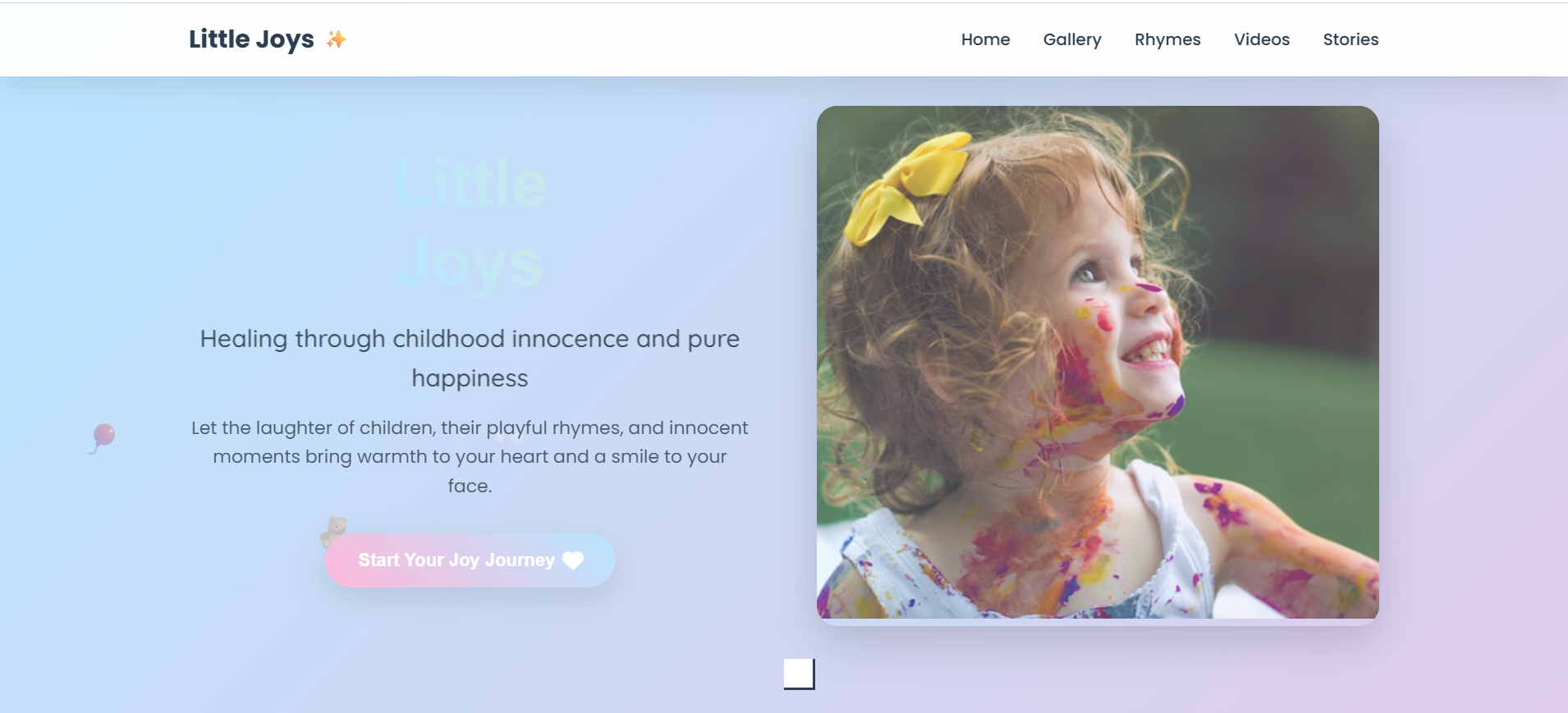This screenshot has height=713, width=1568.
Task: Open the Home navigation link
Action: tap(985, 39)
